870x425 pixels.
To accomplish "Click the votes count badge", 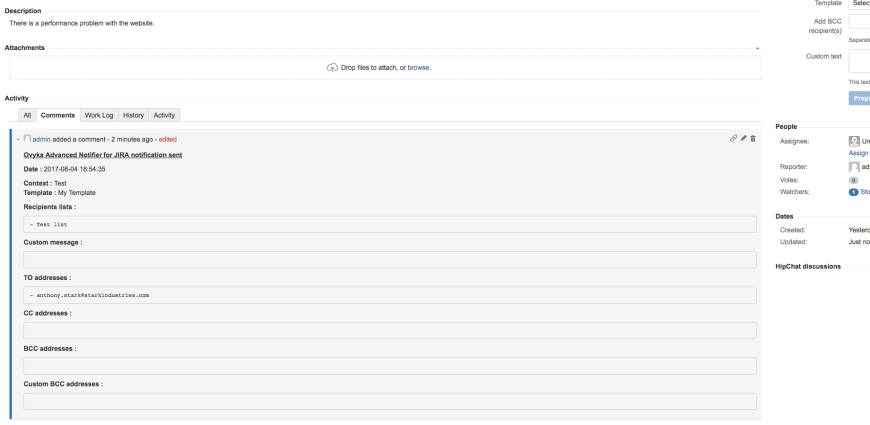I will [x=854, y=179].
